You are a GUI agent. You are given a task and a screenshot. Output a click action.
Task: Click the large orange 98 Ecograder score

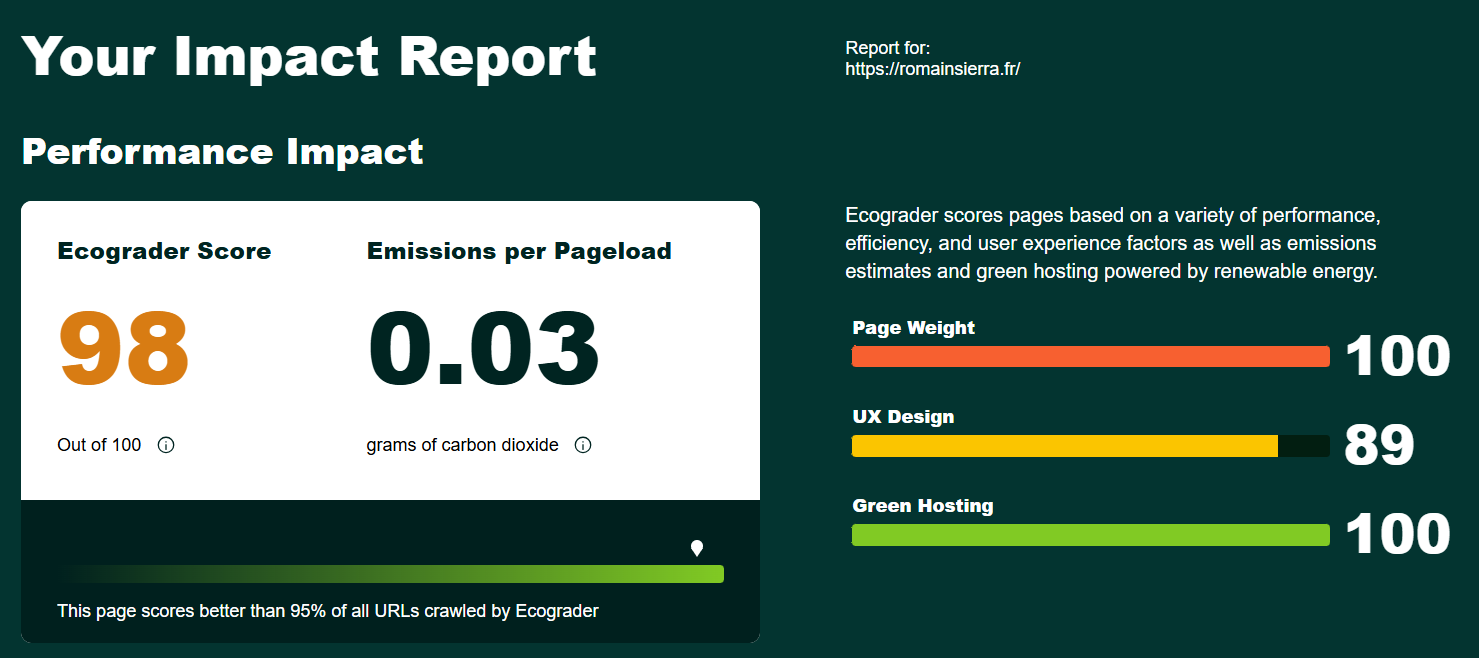pyautogui.click(x=124, y=348)
